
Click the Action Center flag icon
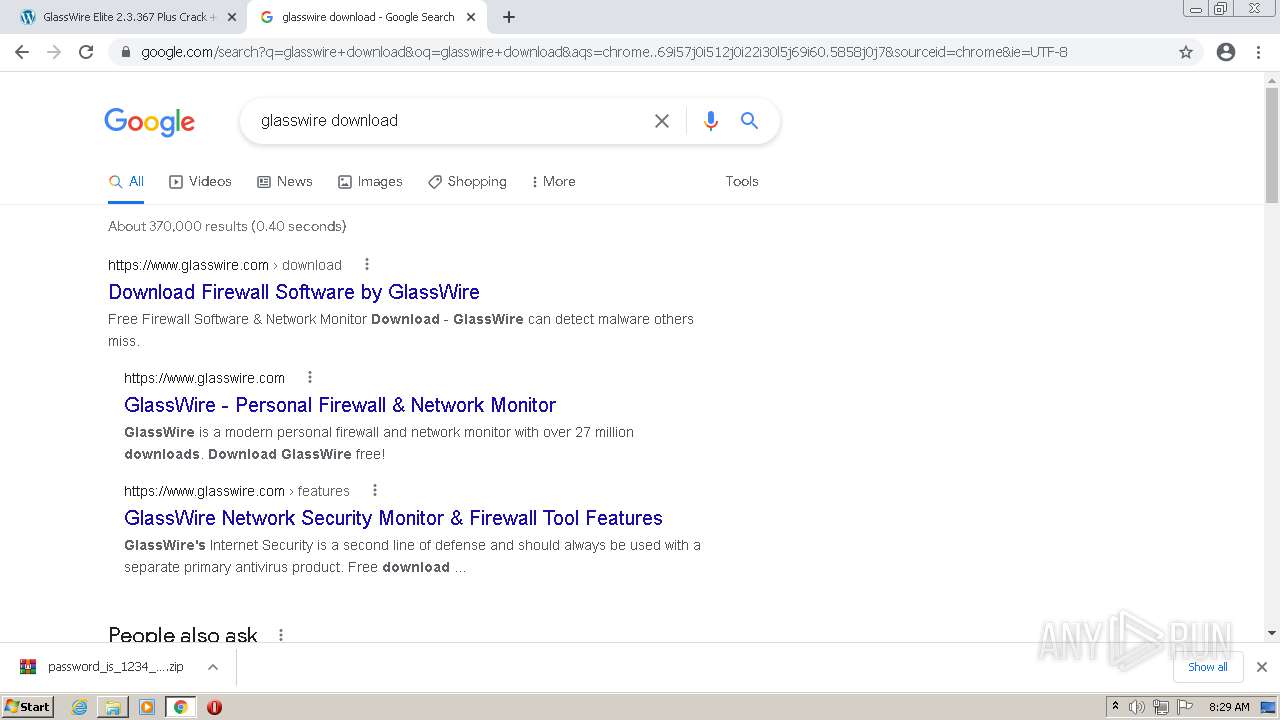click(1185, 707)
